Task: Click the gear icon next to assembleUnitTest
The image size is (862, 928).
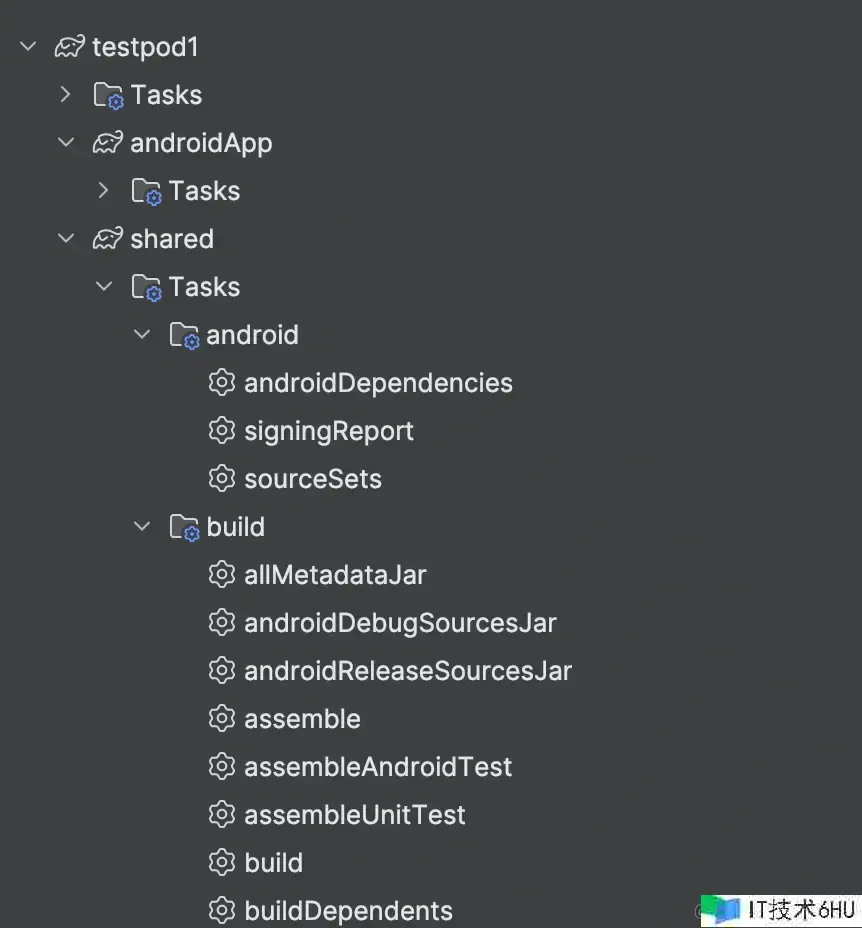Action: (x=222, y=814)
